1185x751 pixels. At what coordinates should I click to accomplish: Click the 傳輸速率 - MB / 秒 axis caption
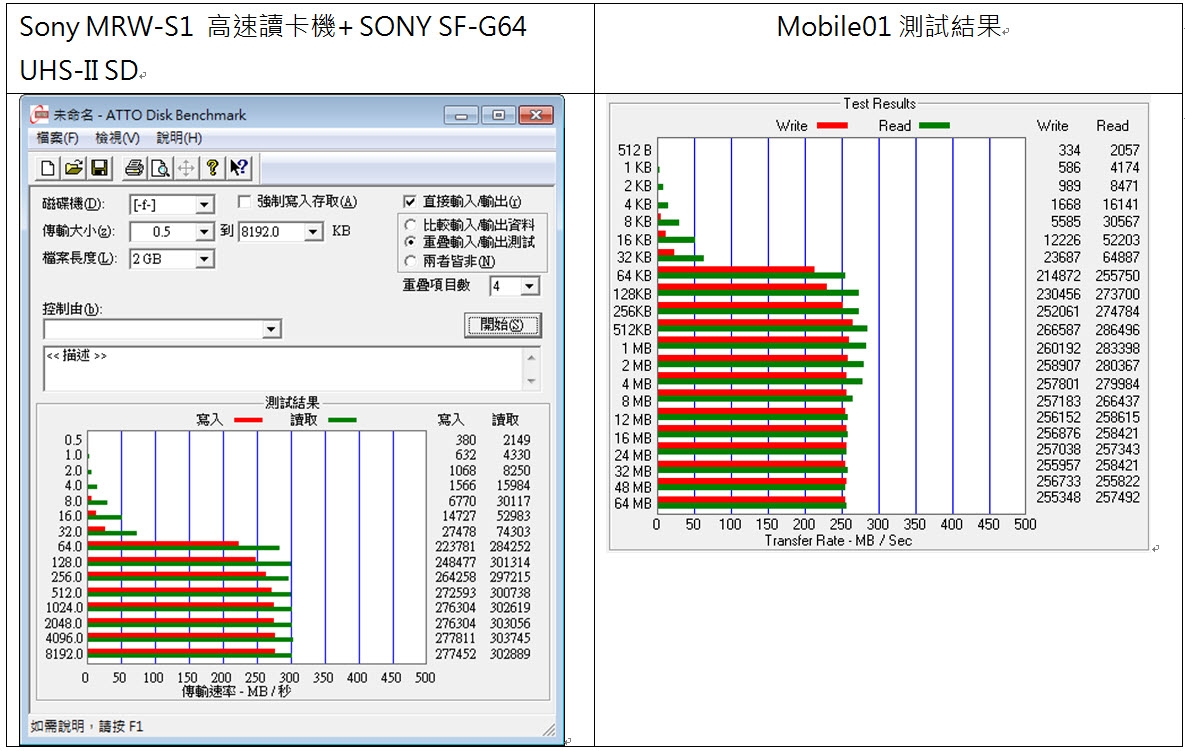tap(236, 691)
